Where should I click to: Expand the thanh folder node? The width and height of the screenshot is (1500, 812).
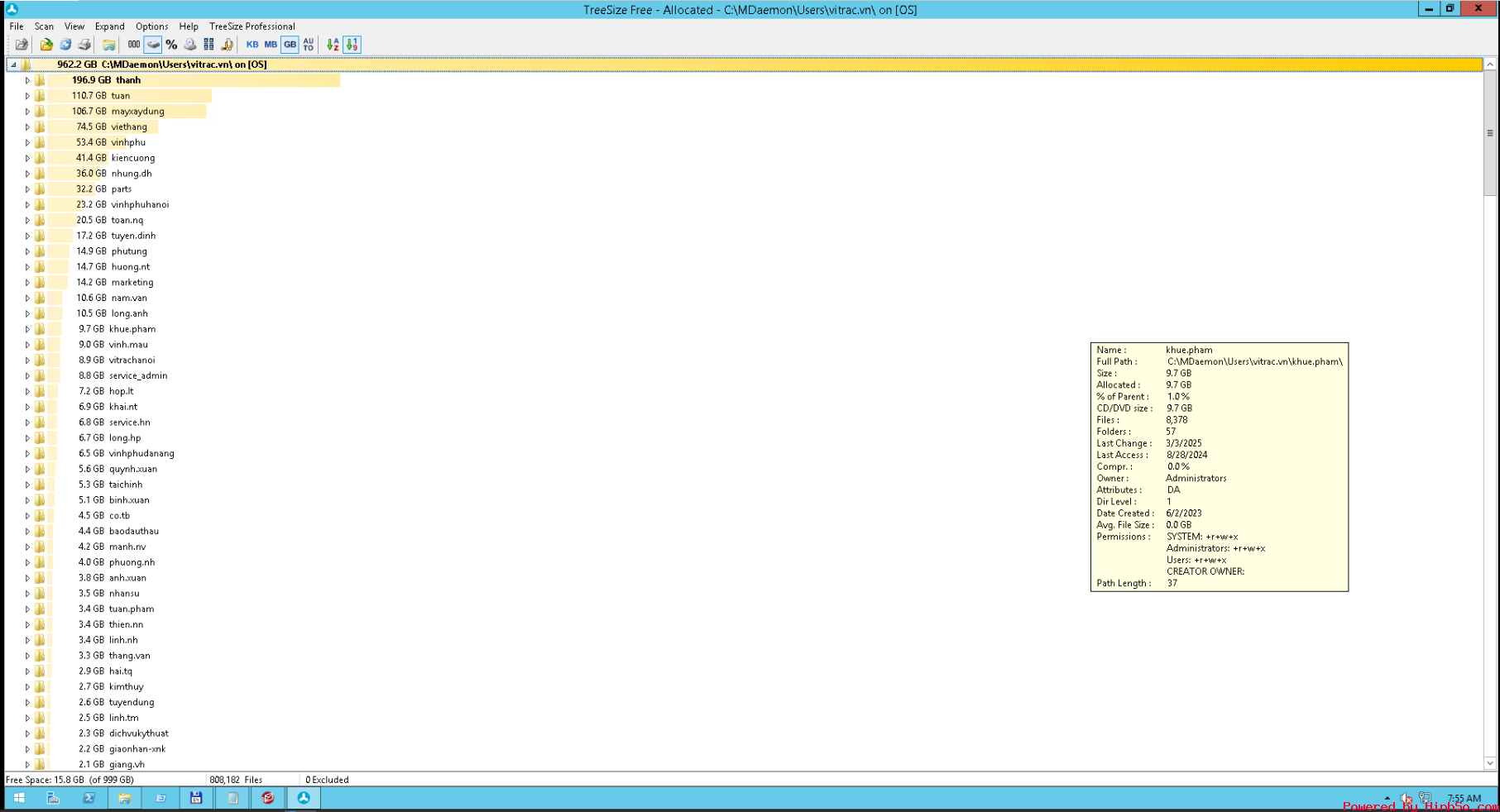(27, 80)
